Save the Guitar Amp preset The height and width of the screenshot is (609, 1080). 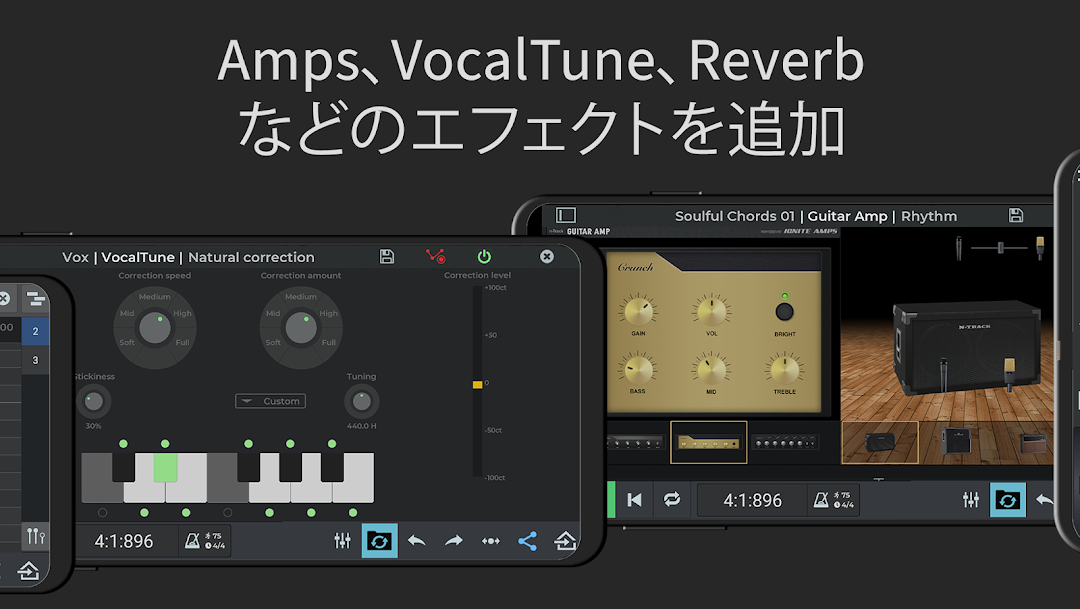point(1016,215)
